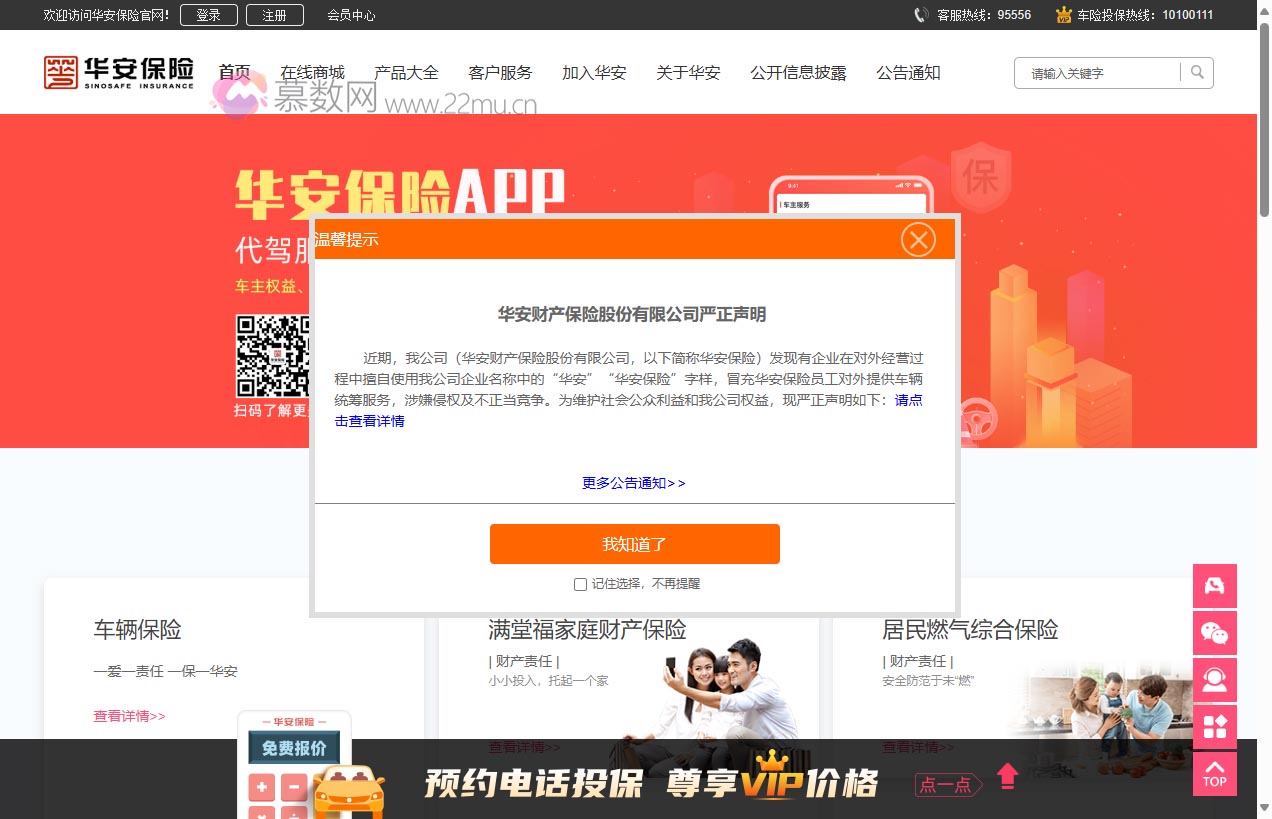Open the apps grid sidebar icon
This screenshot has height=819, width=1272.
pyautogui.click(x=1214, y=727)
